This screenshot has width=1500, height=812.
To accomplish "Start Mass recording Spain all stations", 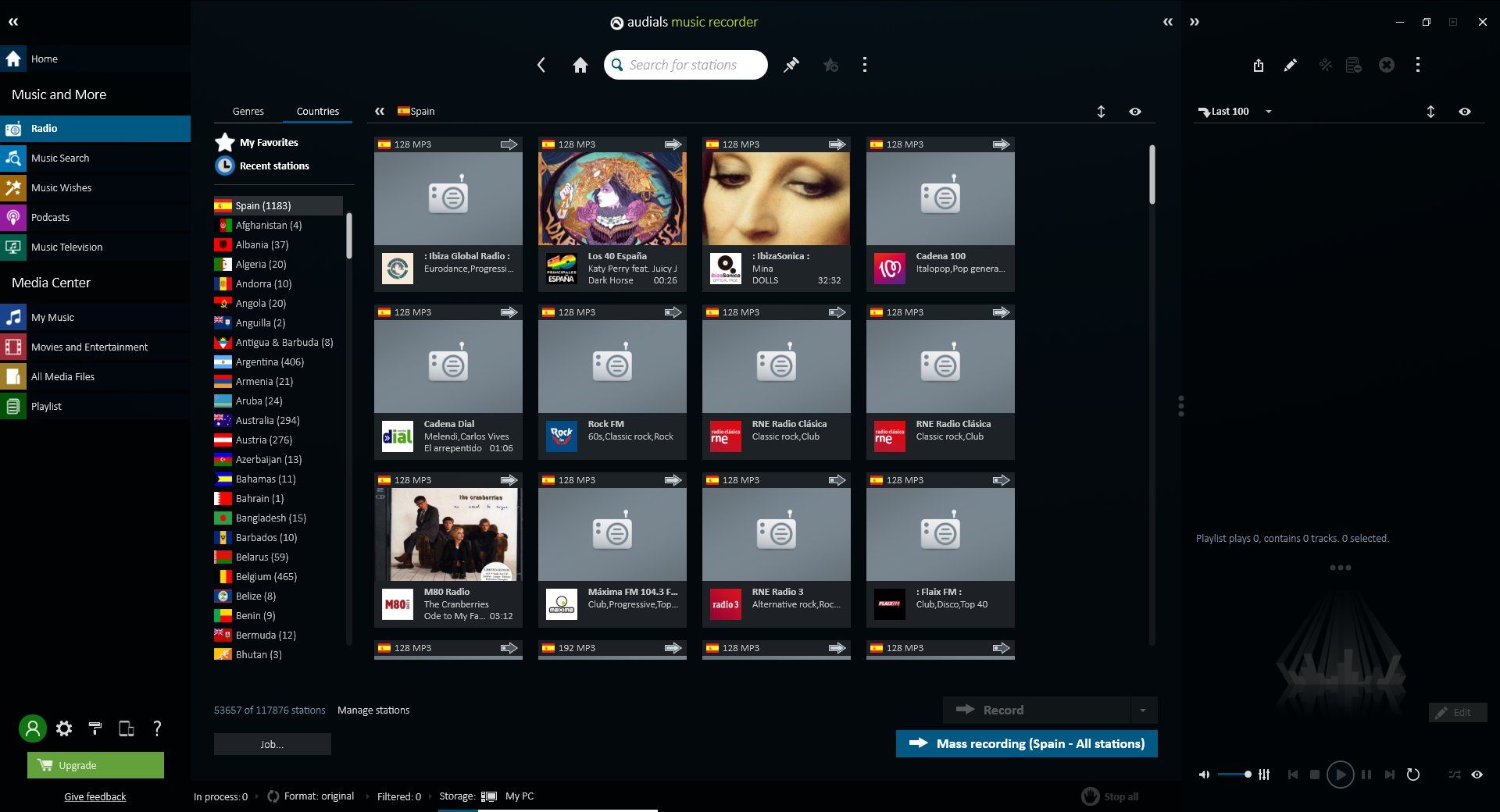I will point(1027,743).
